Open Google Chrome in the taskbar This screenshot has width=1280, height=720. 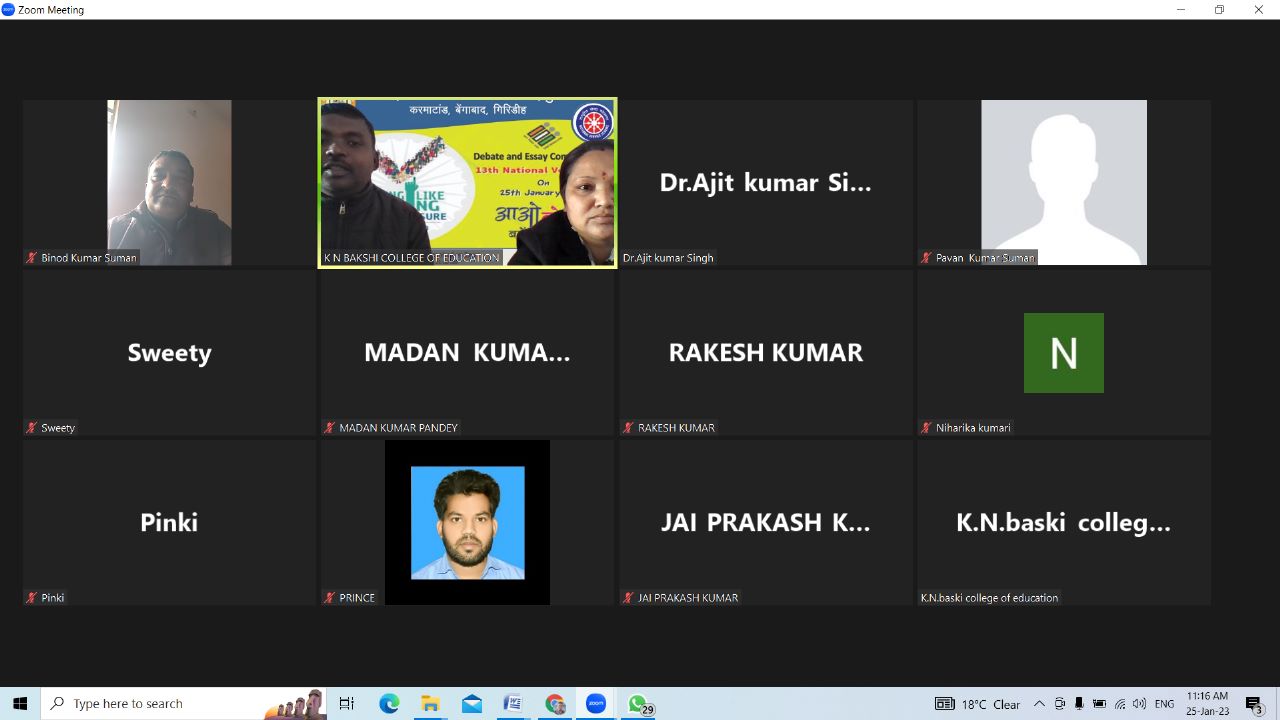[x=555, y=704]
